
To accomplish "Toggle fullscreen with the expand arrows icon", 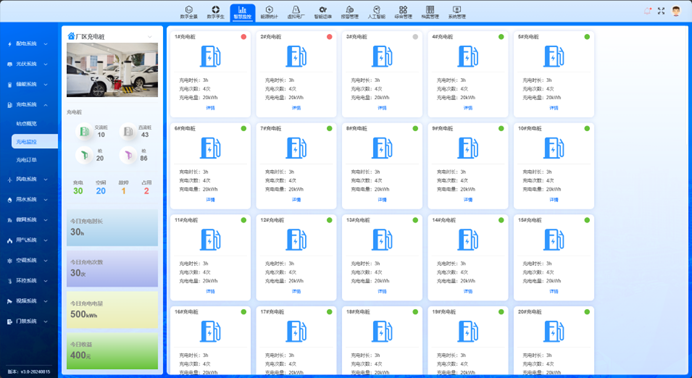I will coord(661,11).
